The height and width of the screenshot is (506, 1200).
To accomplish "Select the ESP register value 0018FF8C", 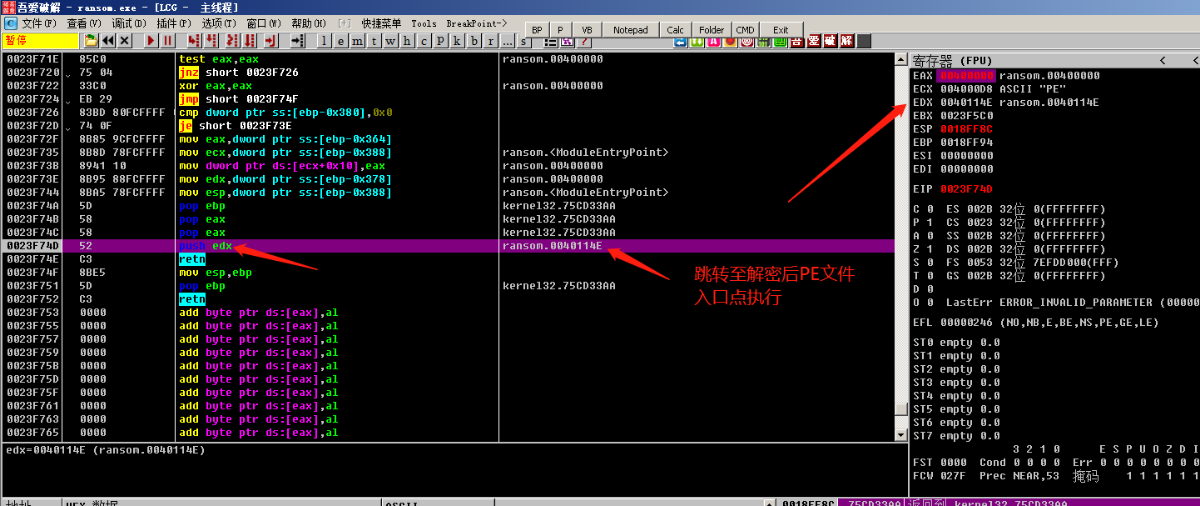I will [x=966, y=129].
